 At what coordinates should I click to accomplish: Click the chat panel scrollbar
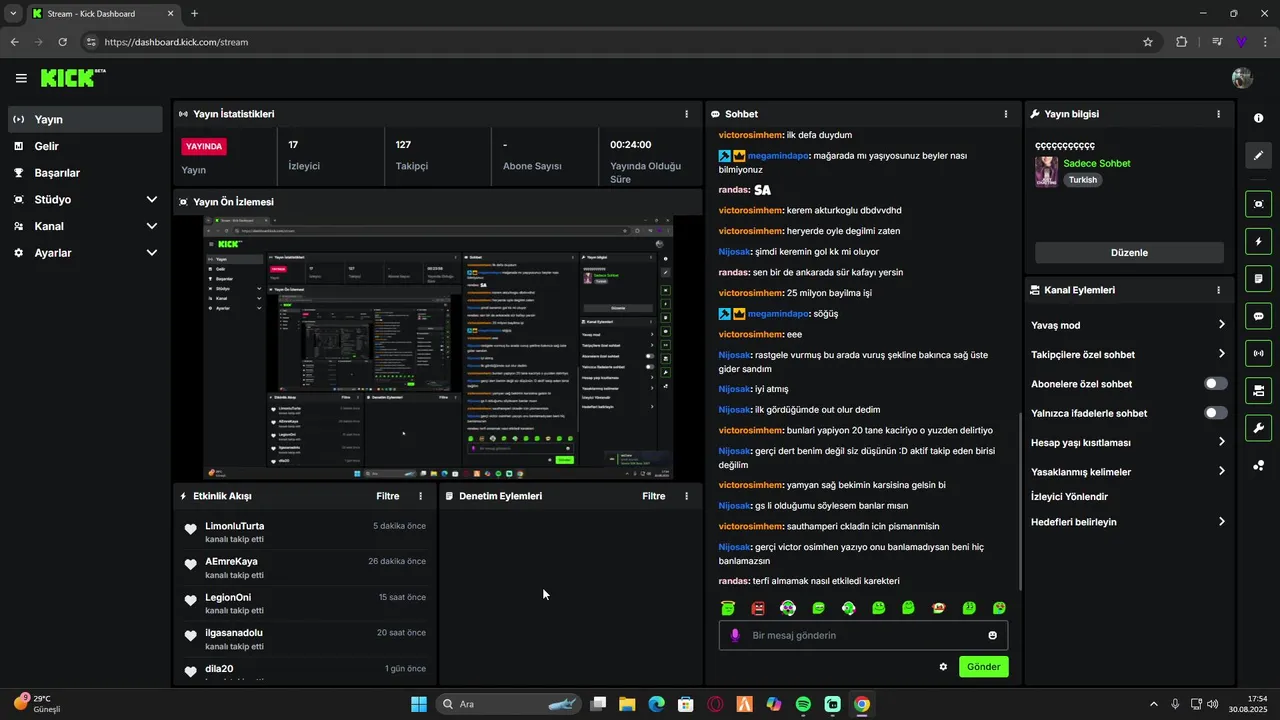pos(1019,500)
